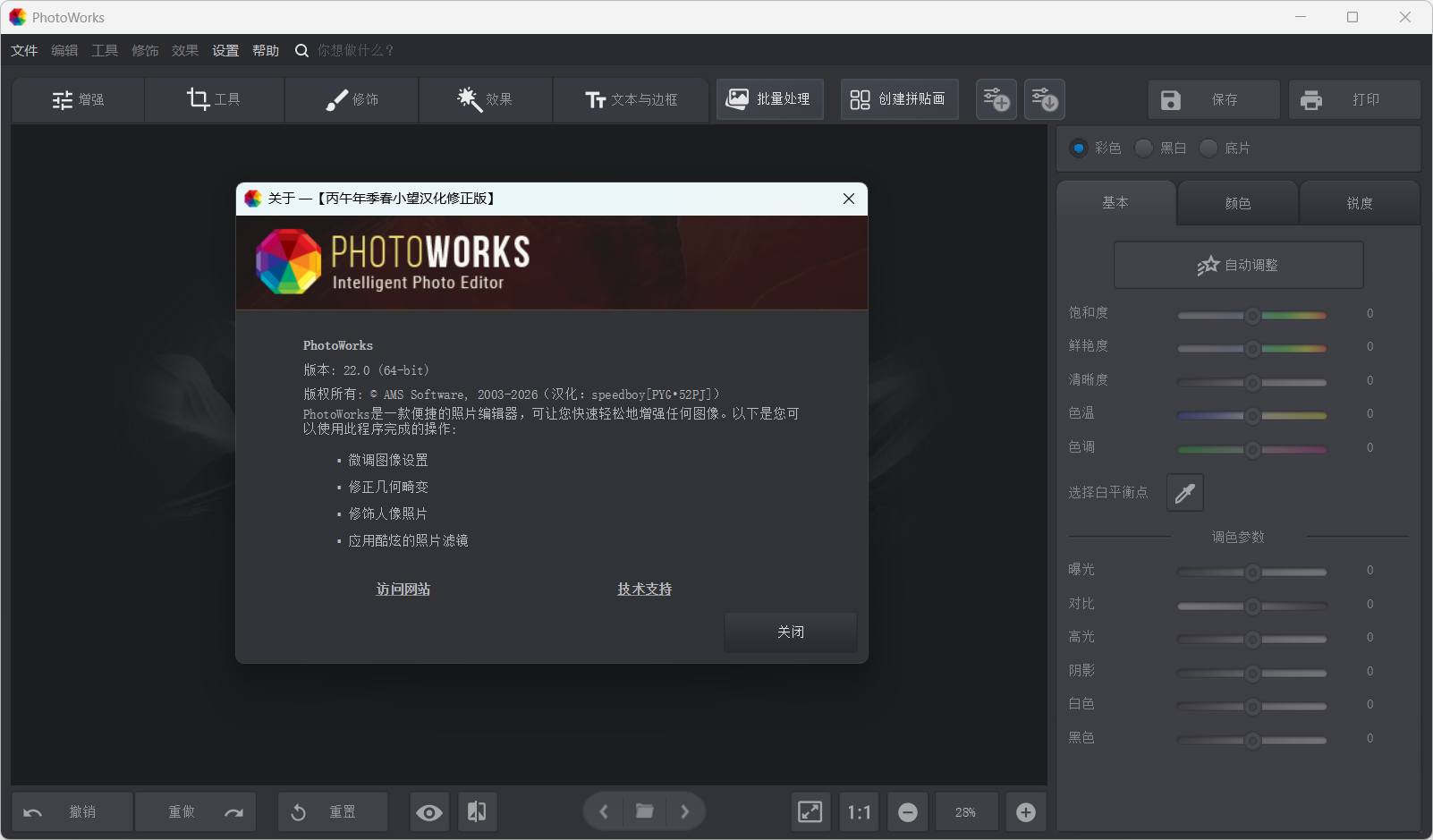Select the 黑白 black-and-white radio

coord(1143,148)
